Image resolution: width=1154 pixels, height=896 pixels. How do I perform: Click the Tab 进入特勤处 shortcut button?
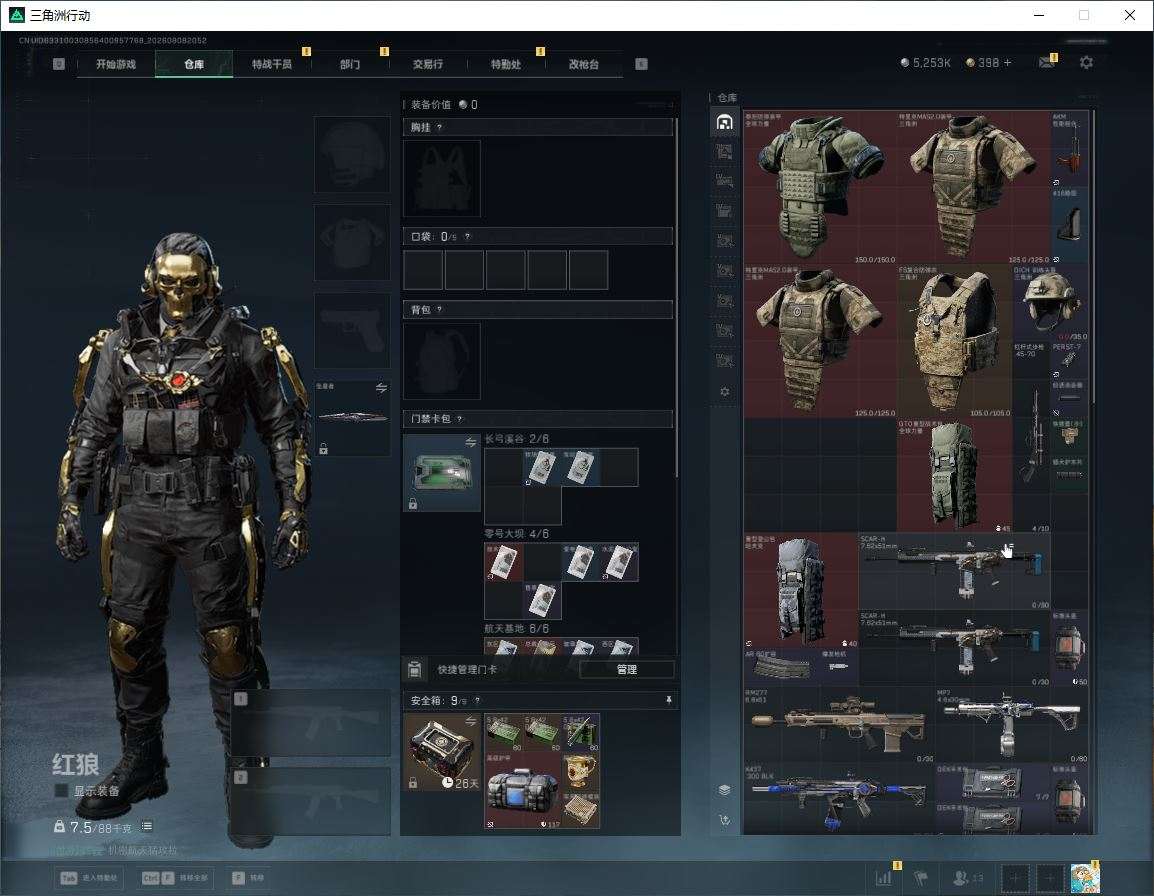coord(91,878)
